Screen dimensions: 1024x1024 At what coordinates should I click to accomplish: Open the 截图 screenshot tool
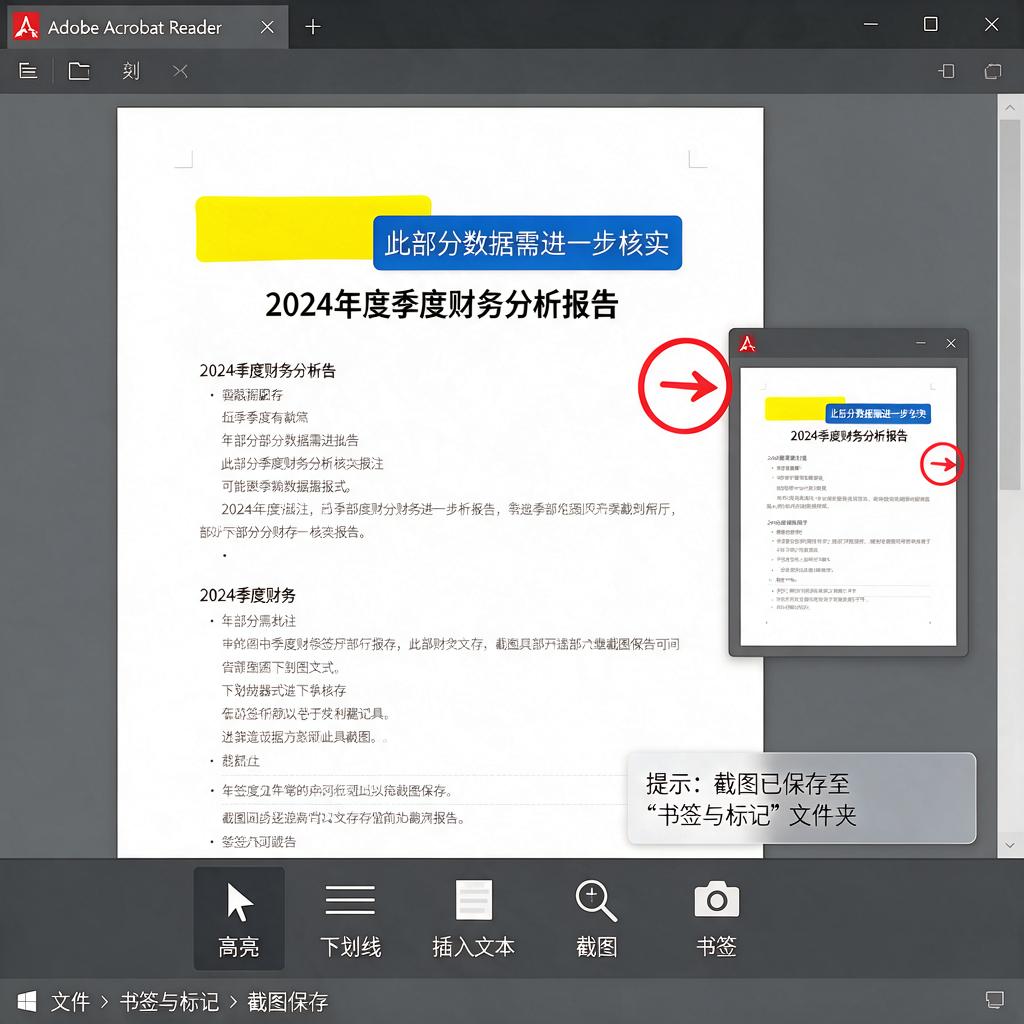[x=596, y=918]
